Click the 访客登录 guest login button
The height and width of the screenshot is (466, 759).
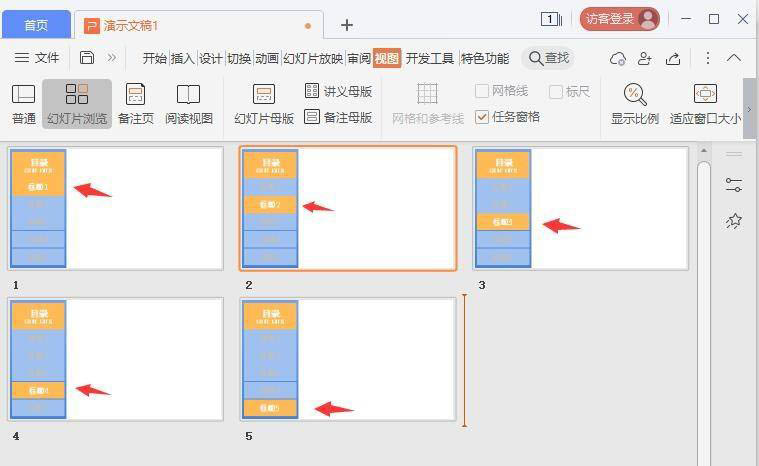620,19
